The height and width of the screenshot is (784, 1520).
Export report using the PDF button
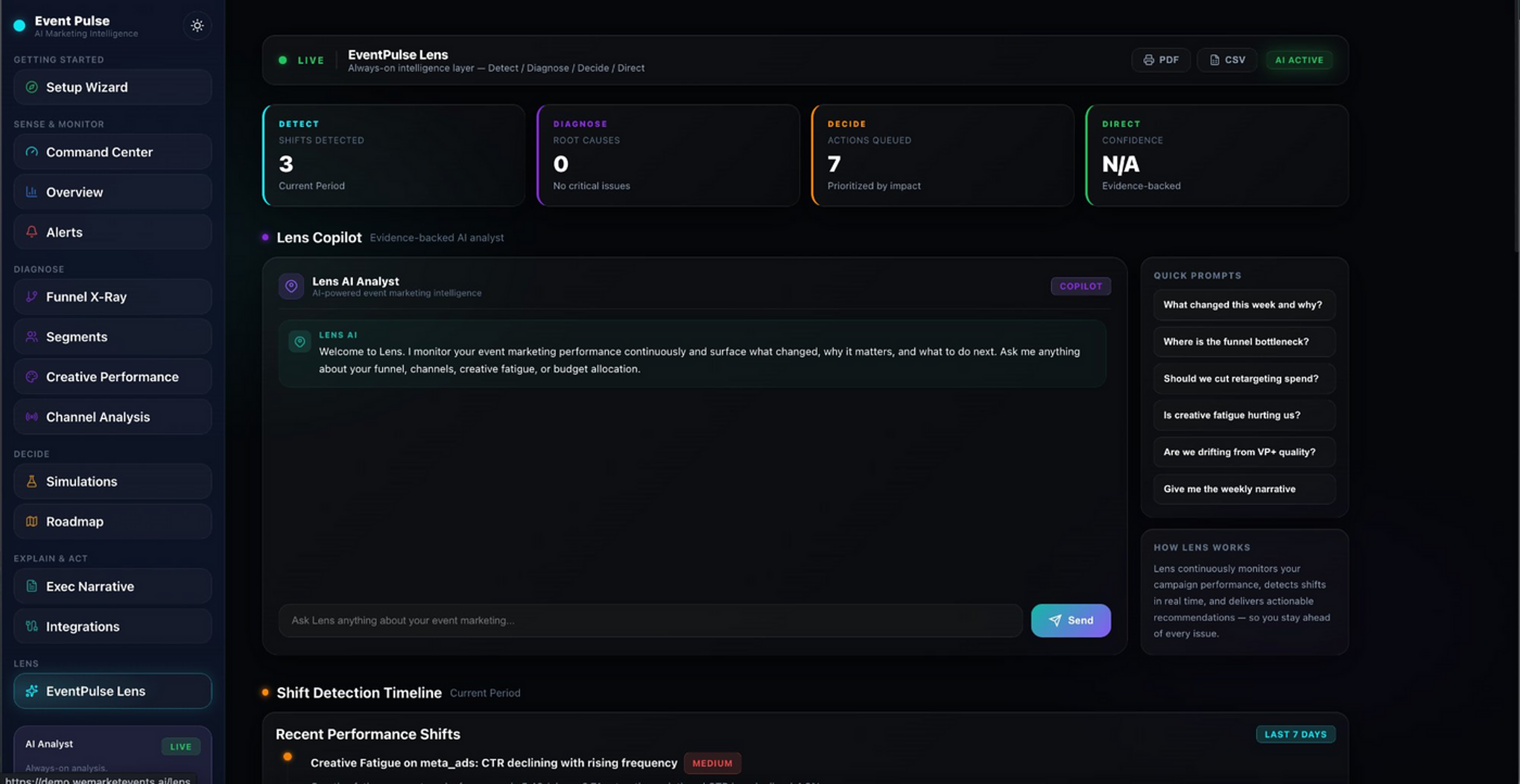pos(1161,60)
